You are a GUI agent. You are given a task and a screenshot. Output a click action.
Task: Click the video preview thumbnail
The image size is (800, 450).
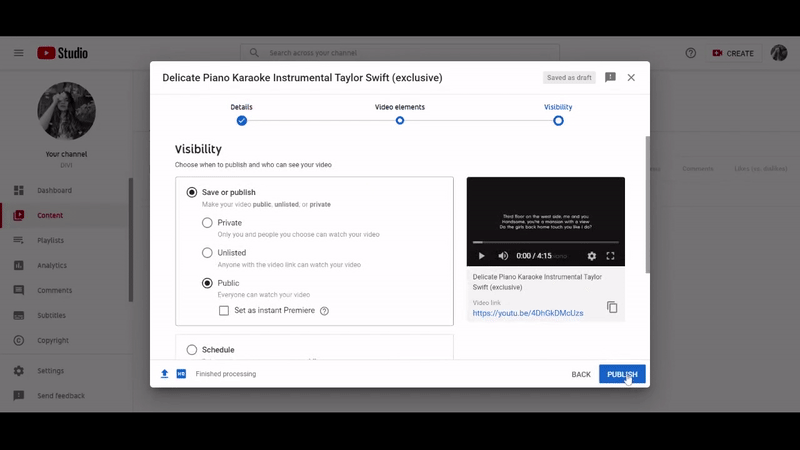[x=545, y=221]
